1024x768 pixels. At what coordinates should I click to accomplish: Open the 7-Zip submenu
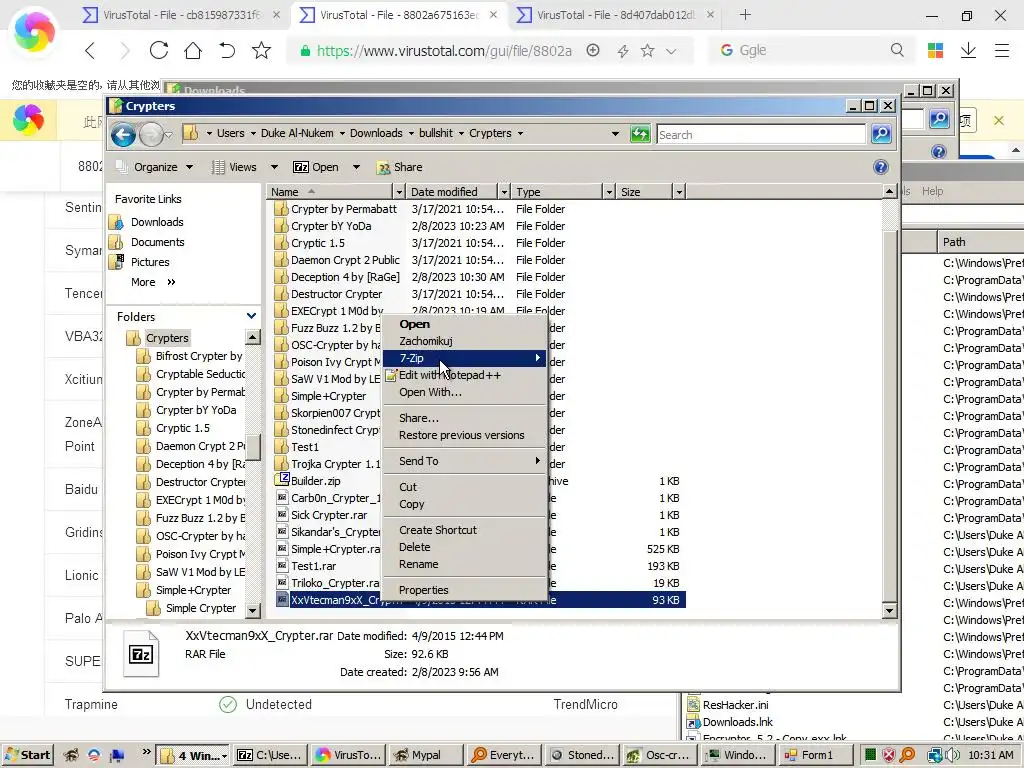point(464,358)
